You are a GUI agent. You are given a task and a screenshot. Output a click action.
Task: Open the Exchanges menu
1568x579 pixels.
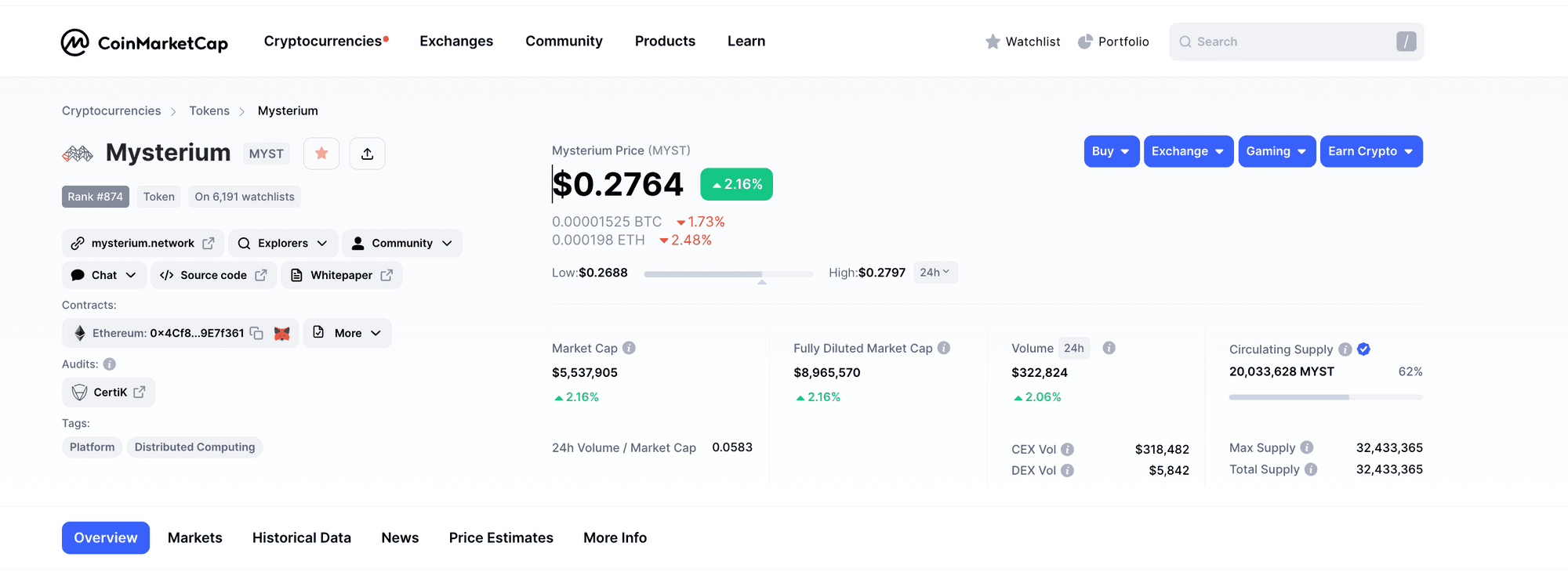click(x=456, y=42)
